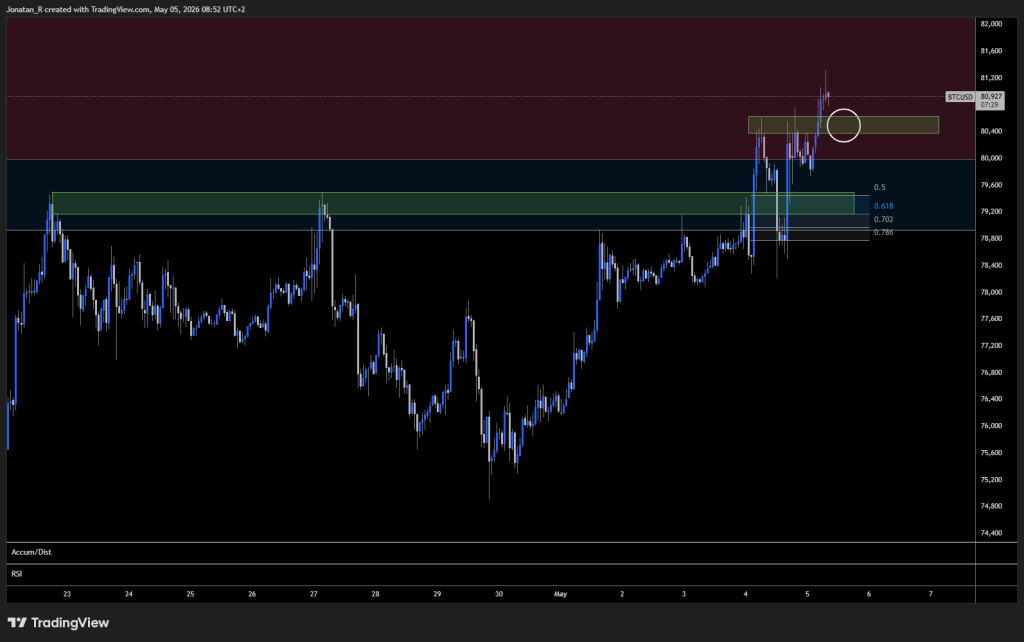Click date 4 on the time axis
Image resolution: width=1024 pixels, height=642 pixels.
tap(745, 594)
